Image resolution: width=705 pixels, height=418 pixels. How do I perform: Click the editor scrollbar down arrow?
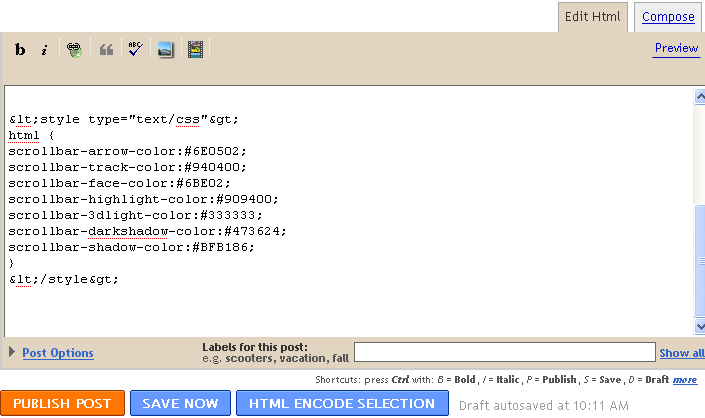(x=700, y=326)
